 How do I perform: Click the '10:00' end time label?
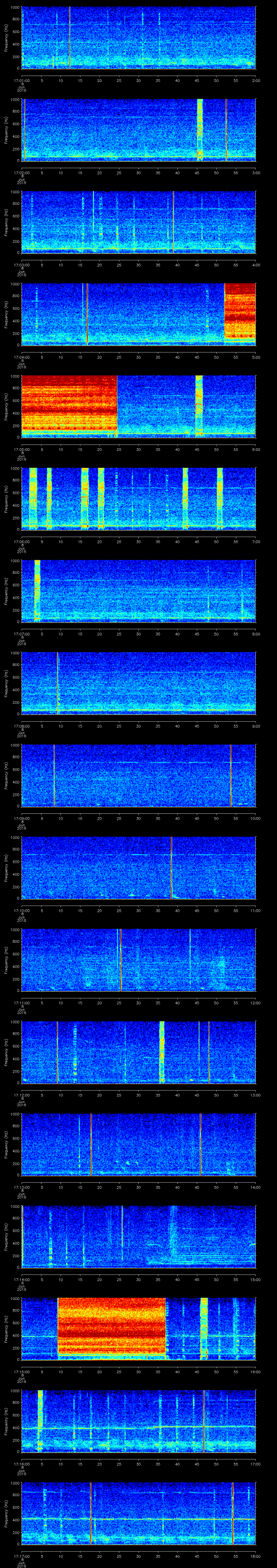coord(255,818)
